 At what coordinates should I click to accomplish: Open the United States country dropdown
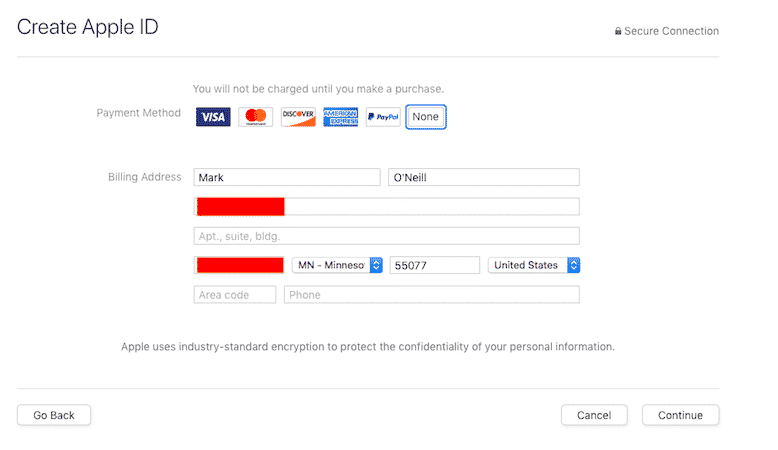click(534, 265)
